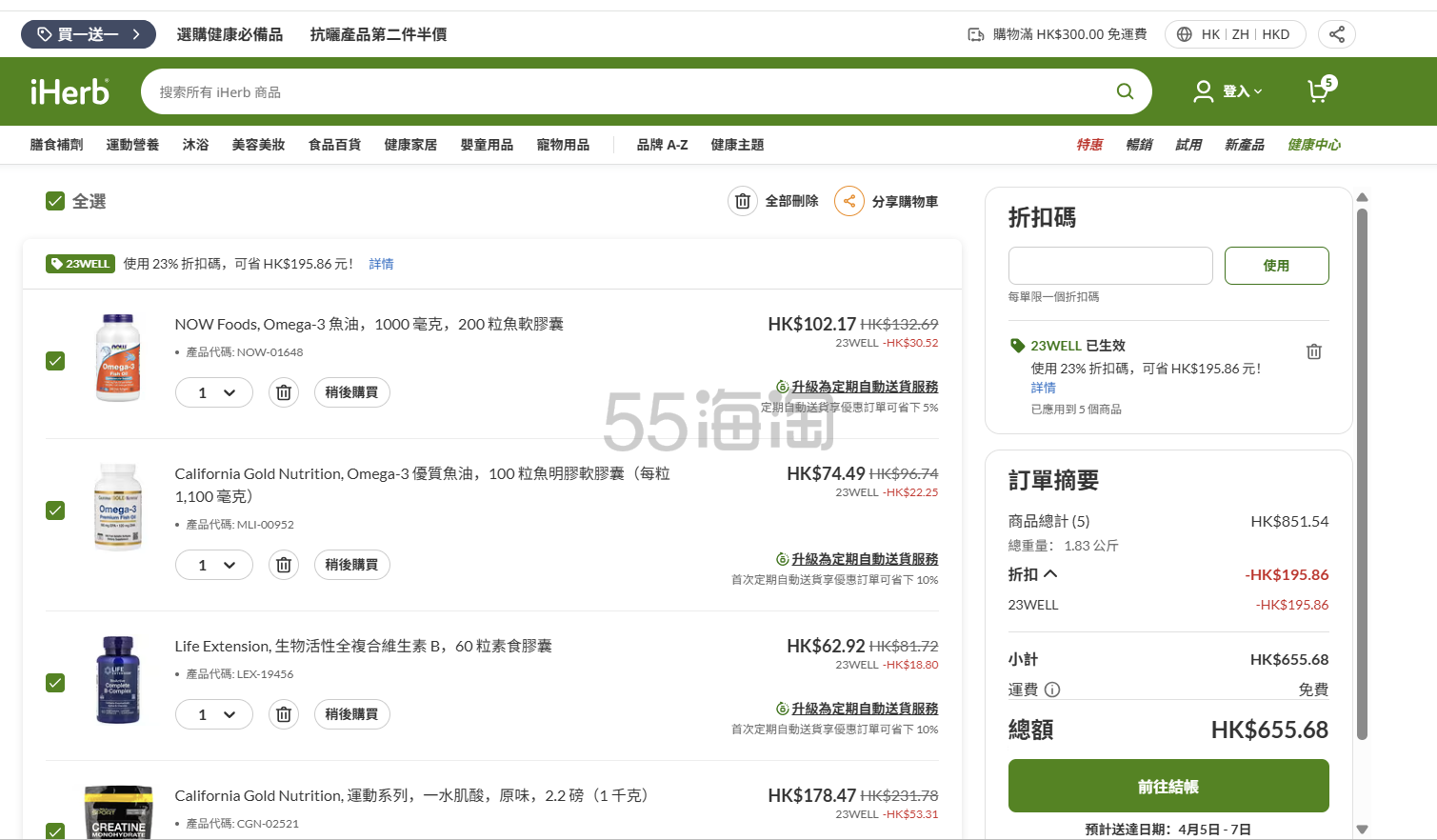Open quantity dropdown for NOW Foods Omega-3
Screen dimensions: 1437x840
(x=214, y=392)
